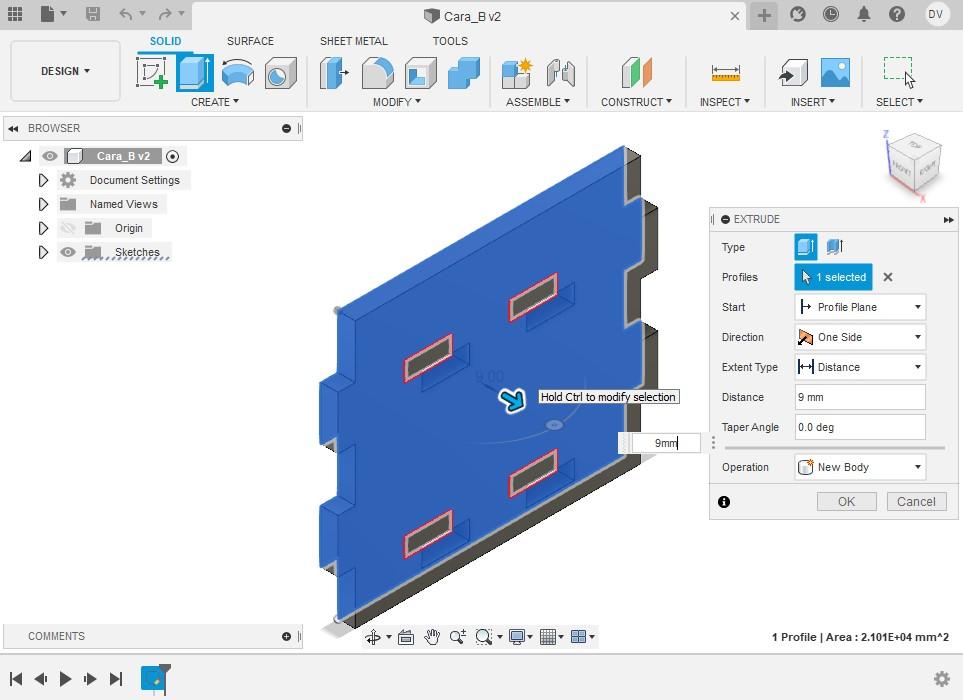Click the Extrude info icon
Viewport: 963px width, 700px height.
(724, 502)
